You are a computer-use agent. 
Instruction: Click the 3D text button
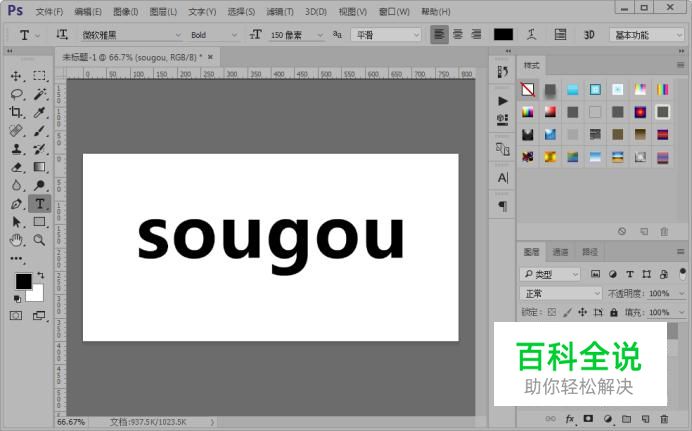coord(589,35)
